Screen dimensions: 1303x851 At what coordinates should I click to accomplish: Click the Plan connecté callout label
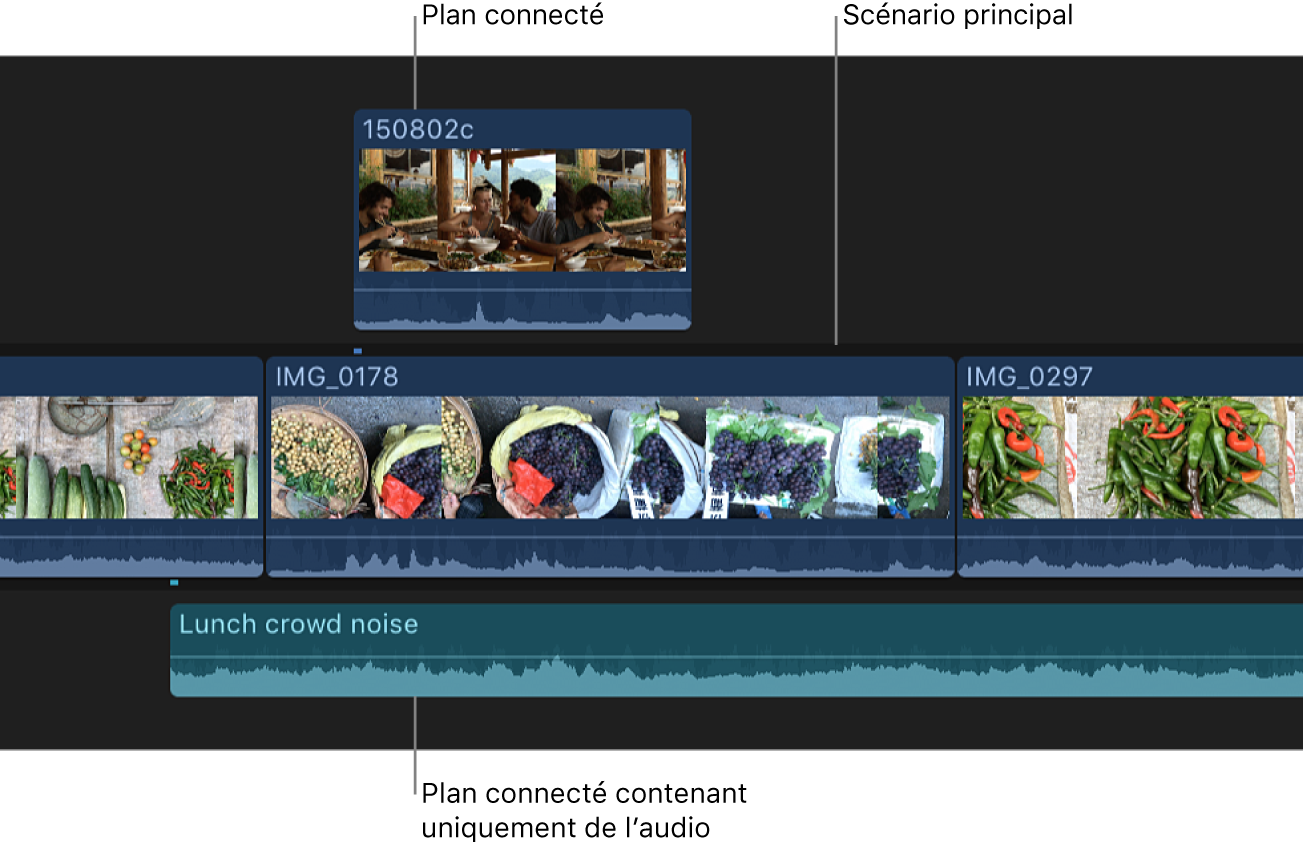512,15
